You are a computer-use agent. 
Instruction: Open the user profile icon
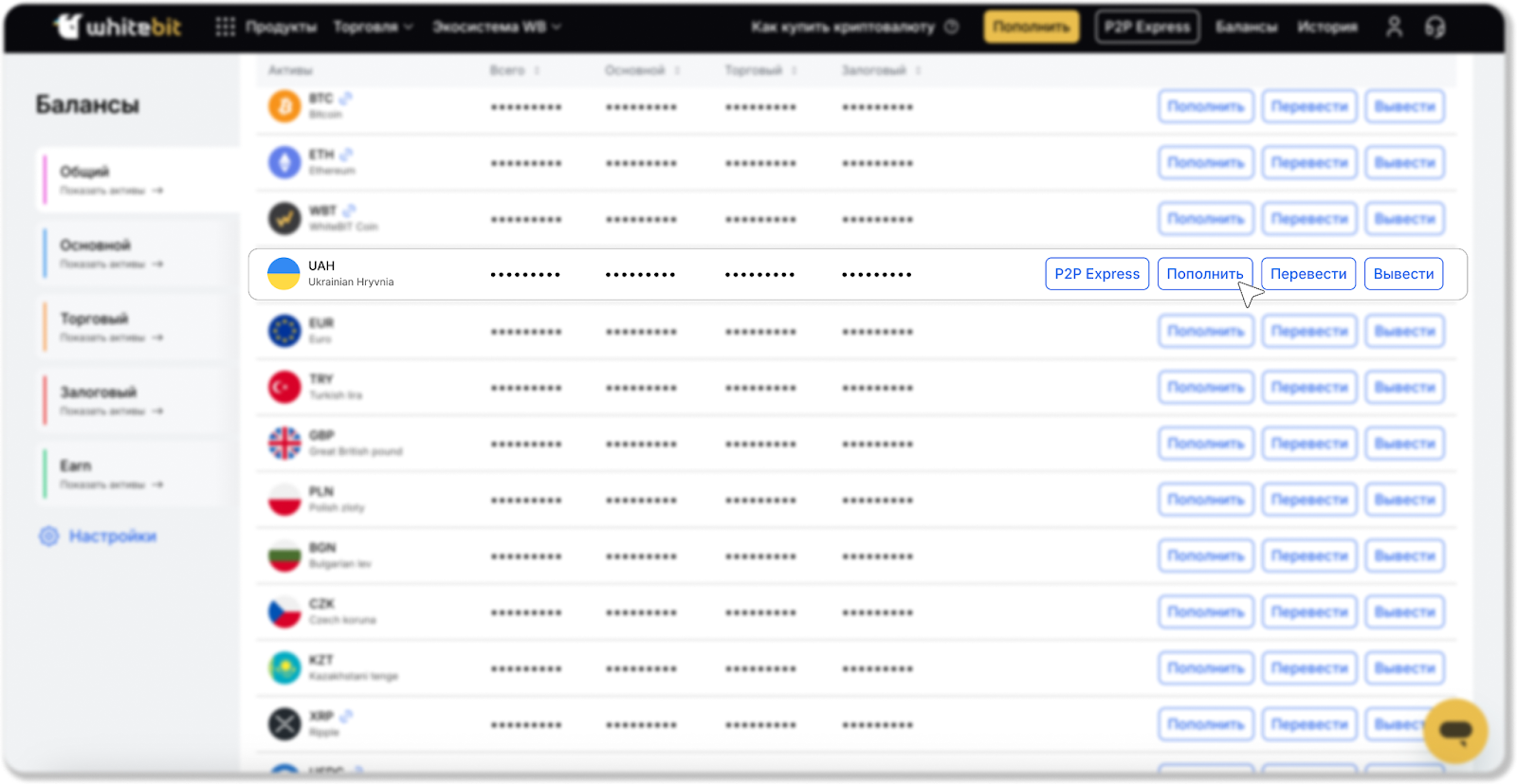[x=1394, y=27]
